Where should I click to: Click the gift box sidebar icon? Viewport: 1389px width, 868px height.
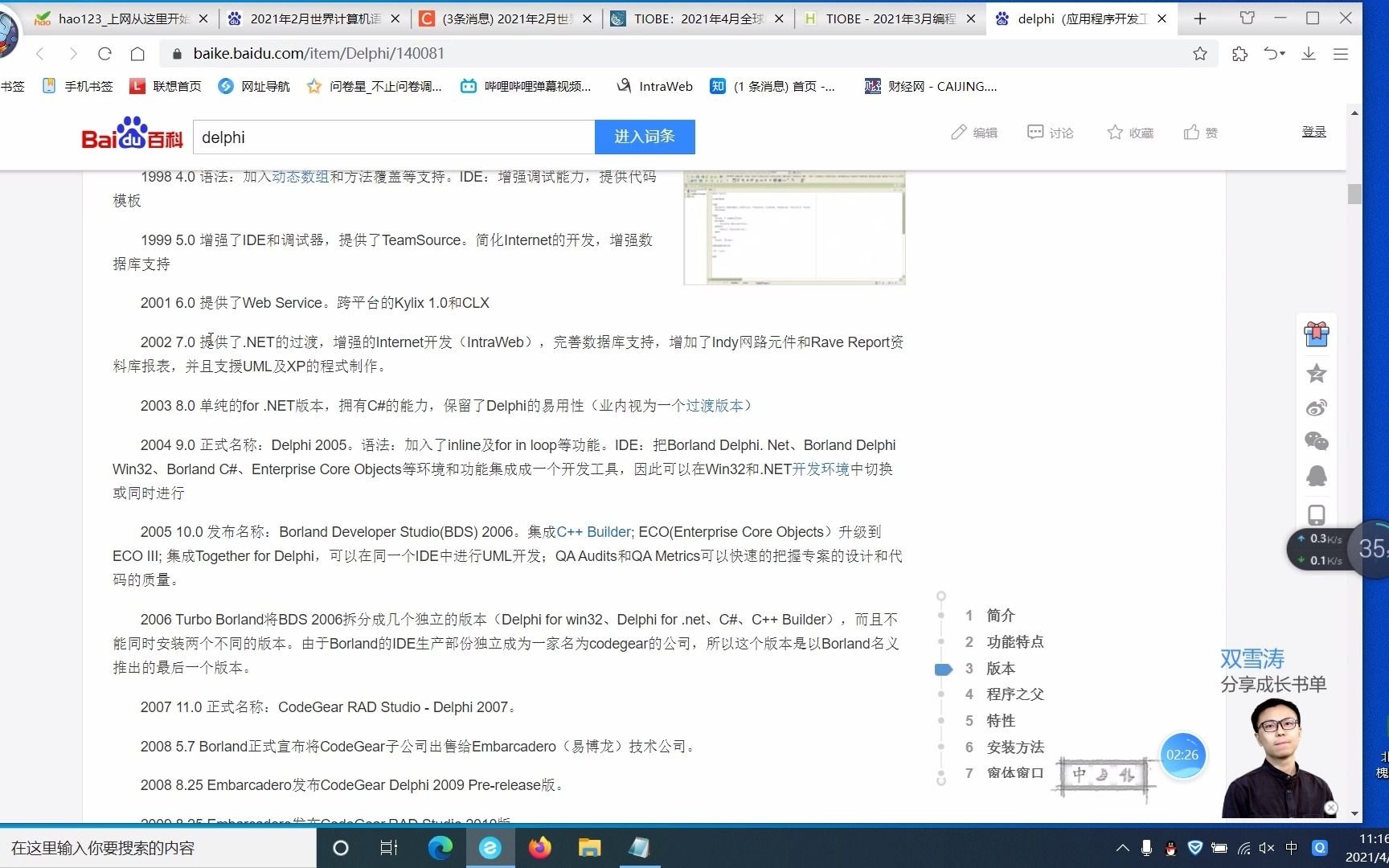tap(1317, 334)
